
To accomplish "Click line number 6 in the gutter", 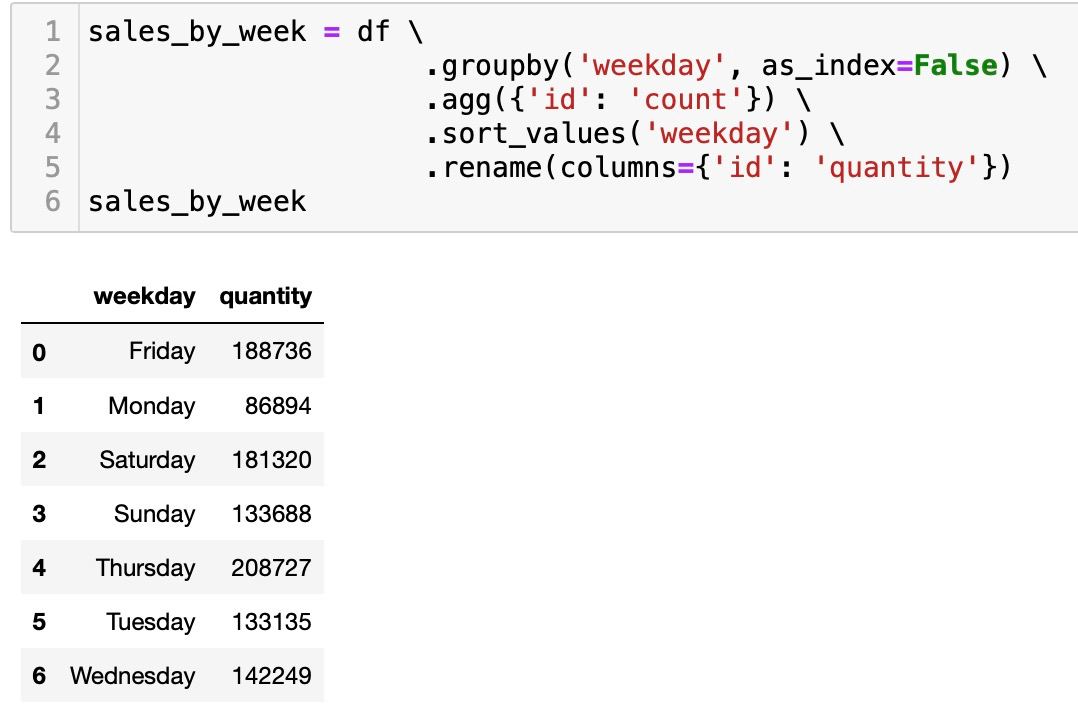I will (53, 201).
